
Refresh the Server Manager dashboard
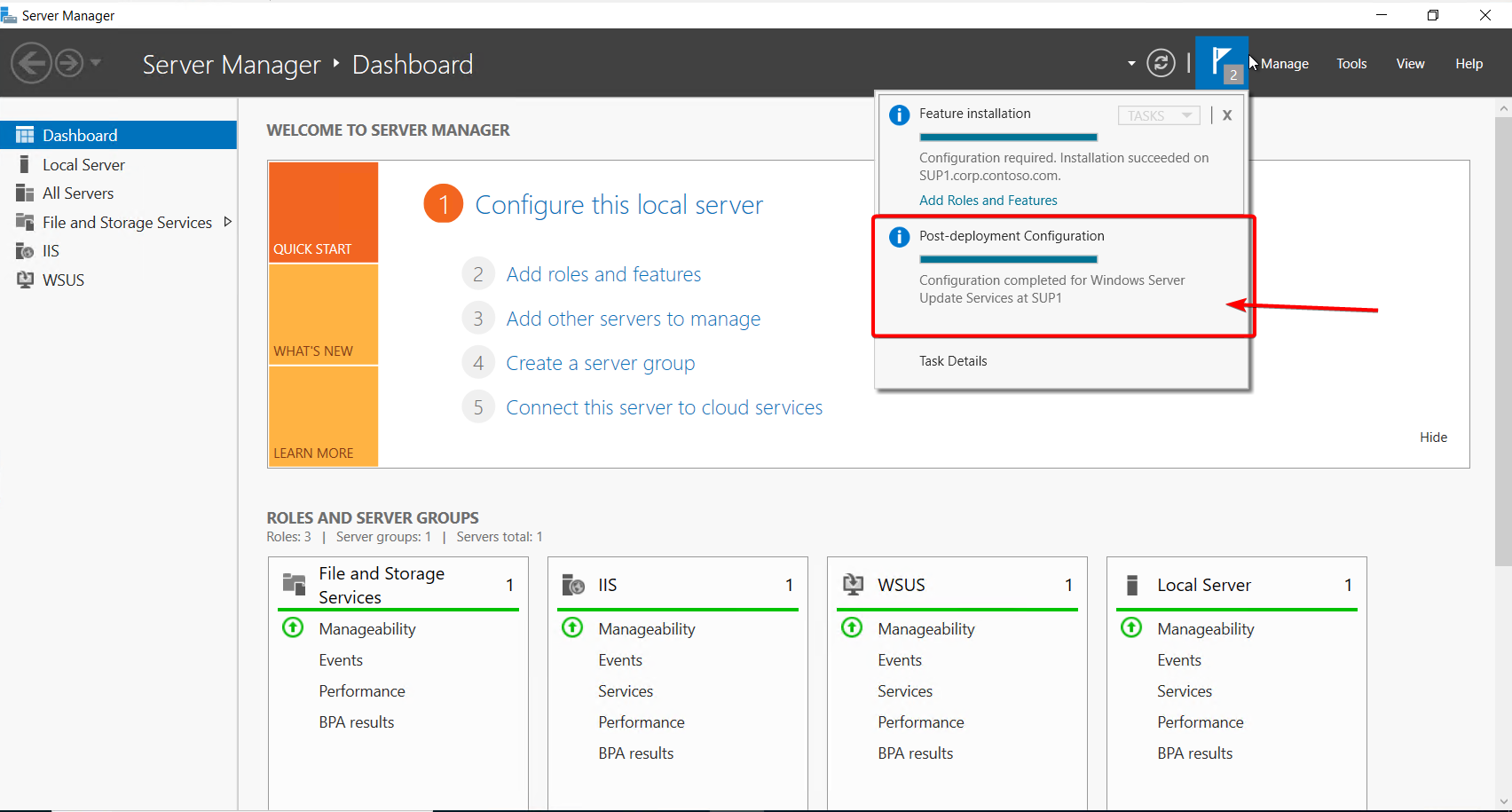point(1161,63)
